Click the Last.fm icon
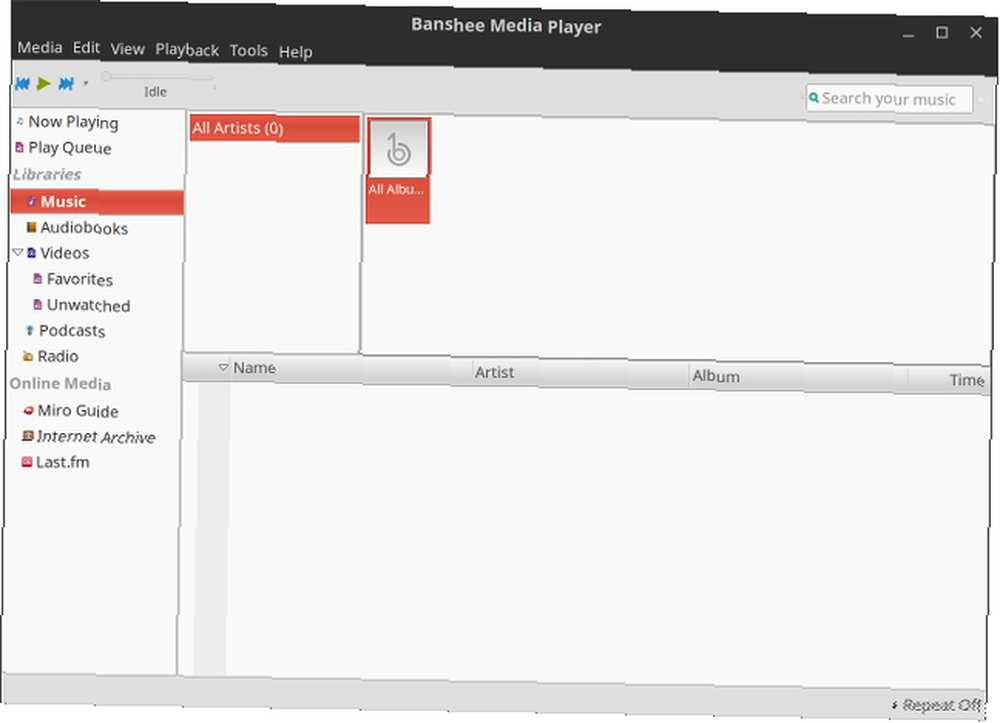The width and height of the screenshot is (1000, 723). coord(27,462)
